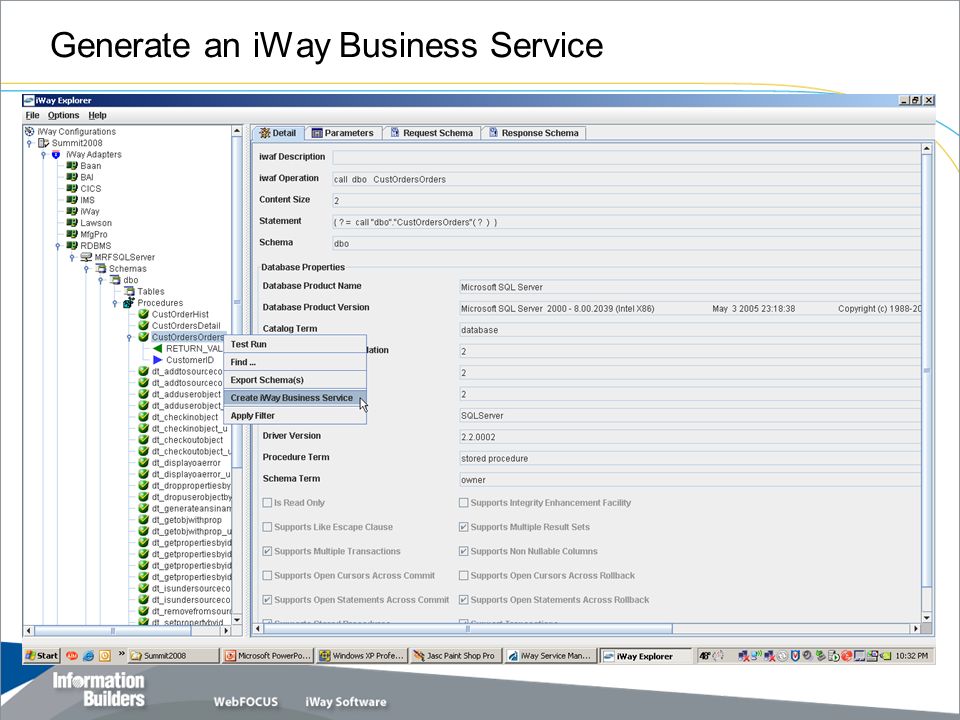The width and height of the screenshot is (960, 720).
Task: Collapse the MRFSQLServer tree node
Action: coord(72,258)
